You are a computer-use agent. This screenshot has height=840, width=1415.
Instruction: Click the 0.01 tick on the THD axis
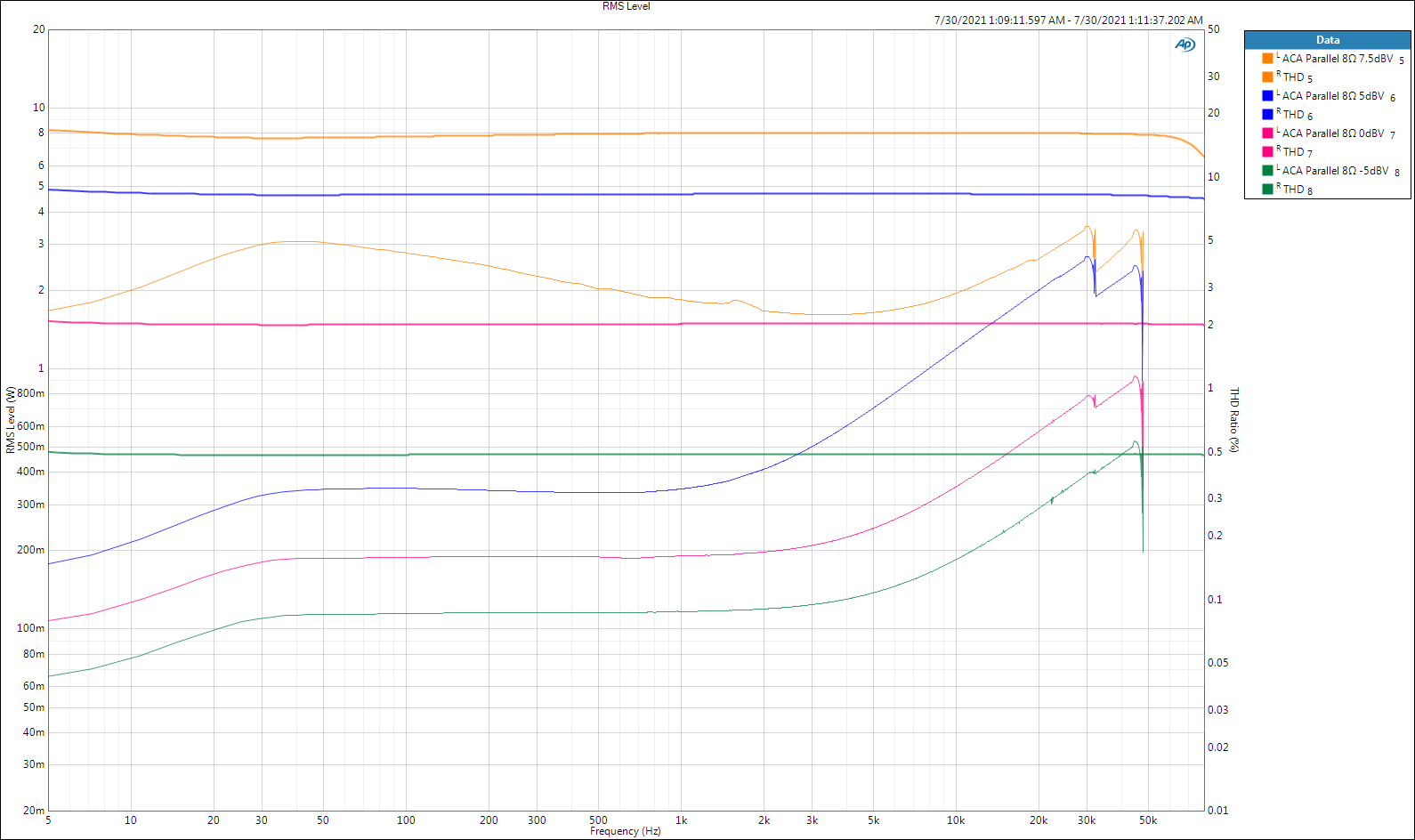1217,811
